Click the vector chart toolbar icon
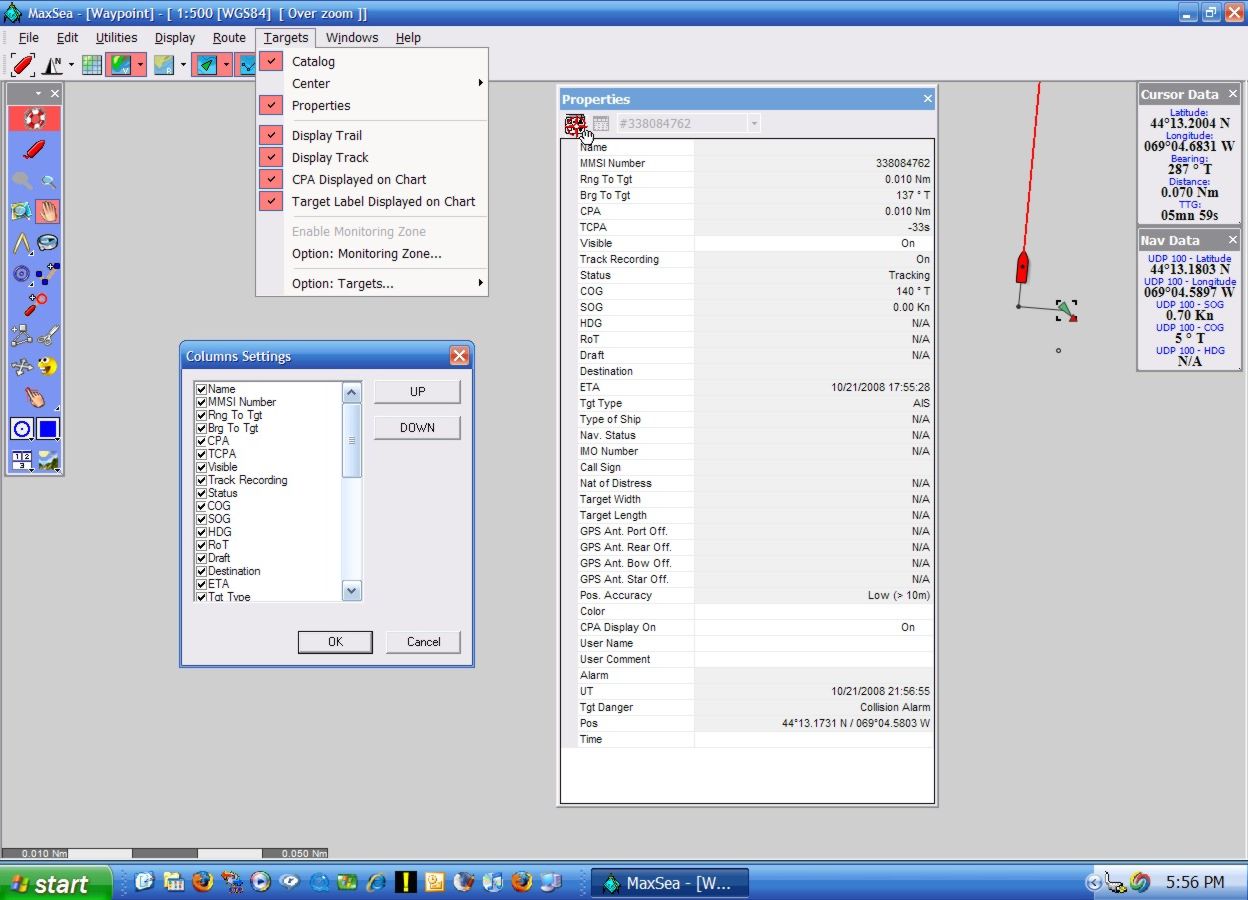This screenshot has height=900, width=1248. [x=121, y=65]
